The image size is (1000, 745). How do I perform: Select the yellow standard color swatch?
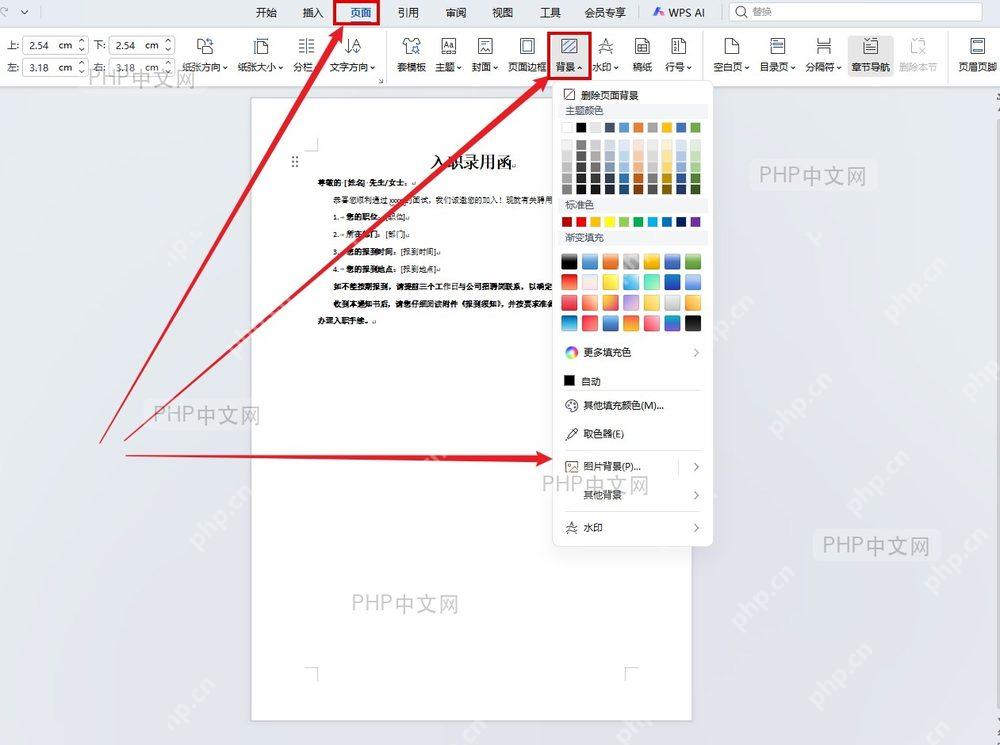point(610,221)
